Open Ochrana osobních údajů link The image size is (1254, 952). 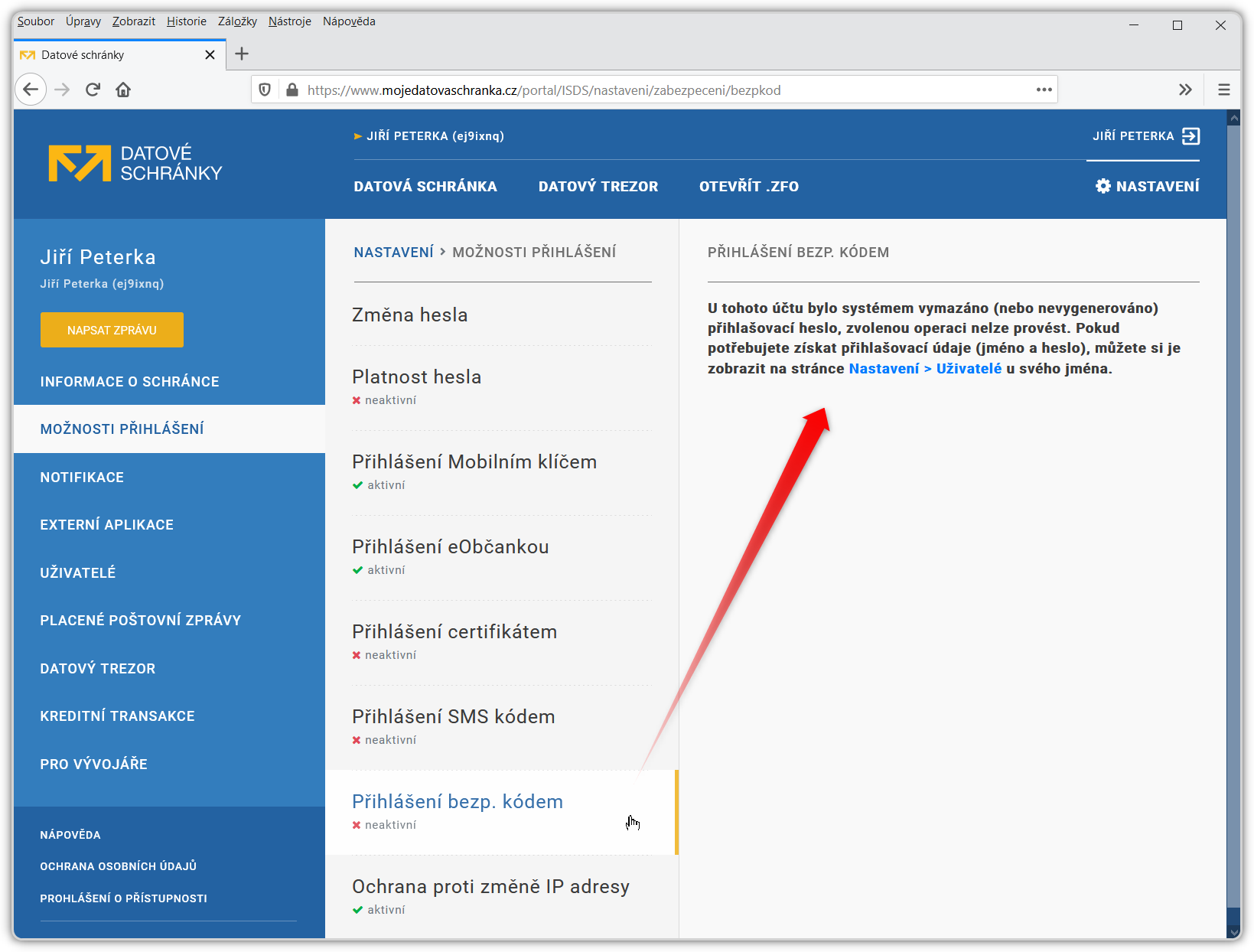click(119, 866)
